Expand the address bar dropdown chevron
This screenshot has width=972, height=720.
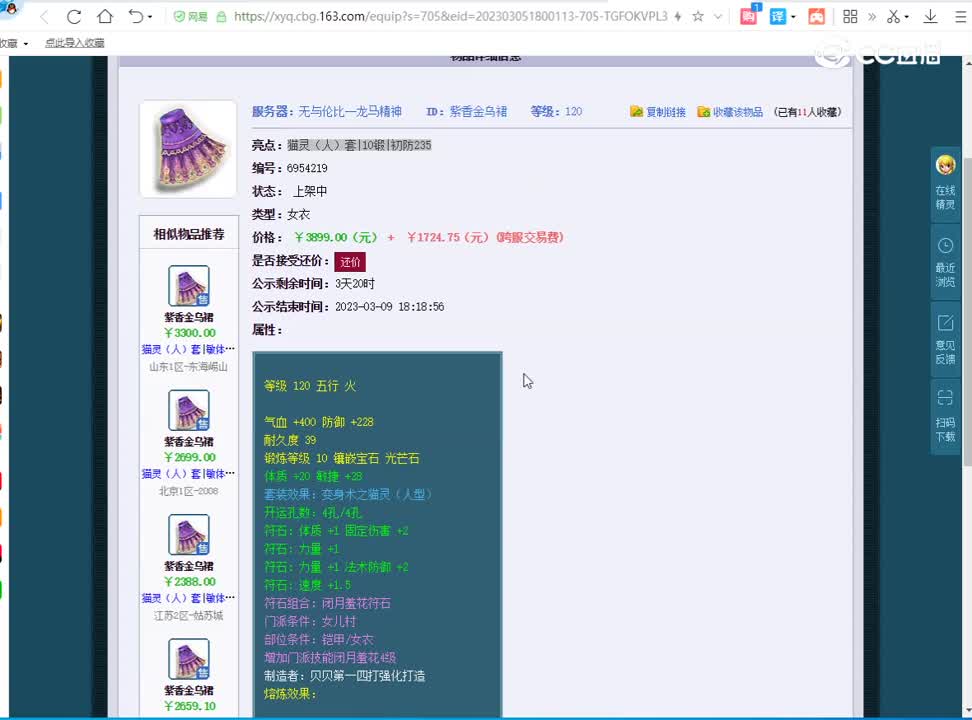(x=718, y=17)
